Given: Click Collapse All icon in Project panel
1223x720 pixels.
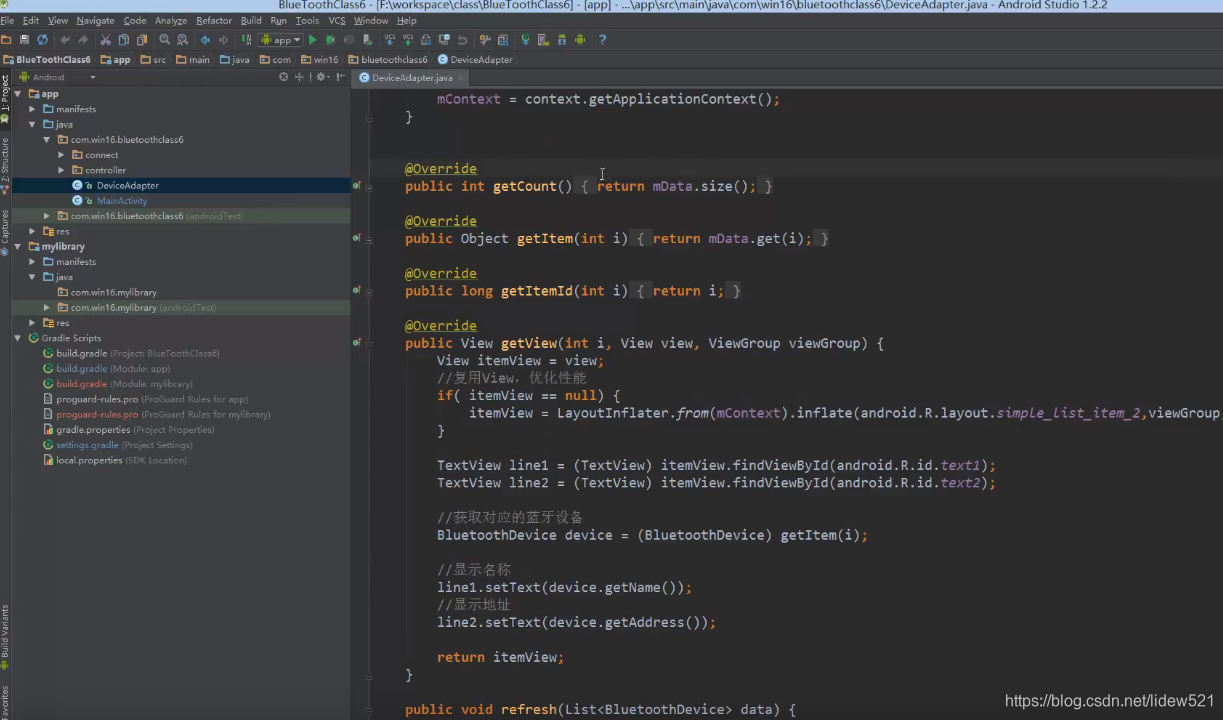Looking at the screenshot, I should pyautogui.click(x=299, y=77).
